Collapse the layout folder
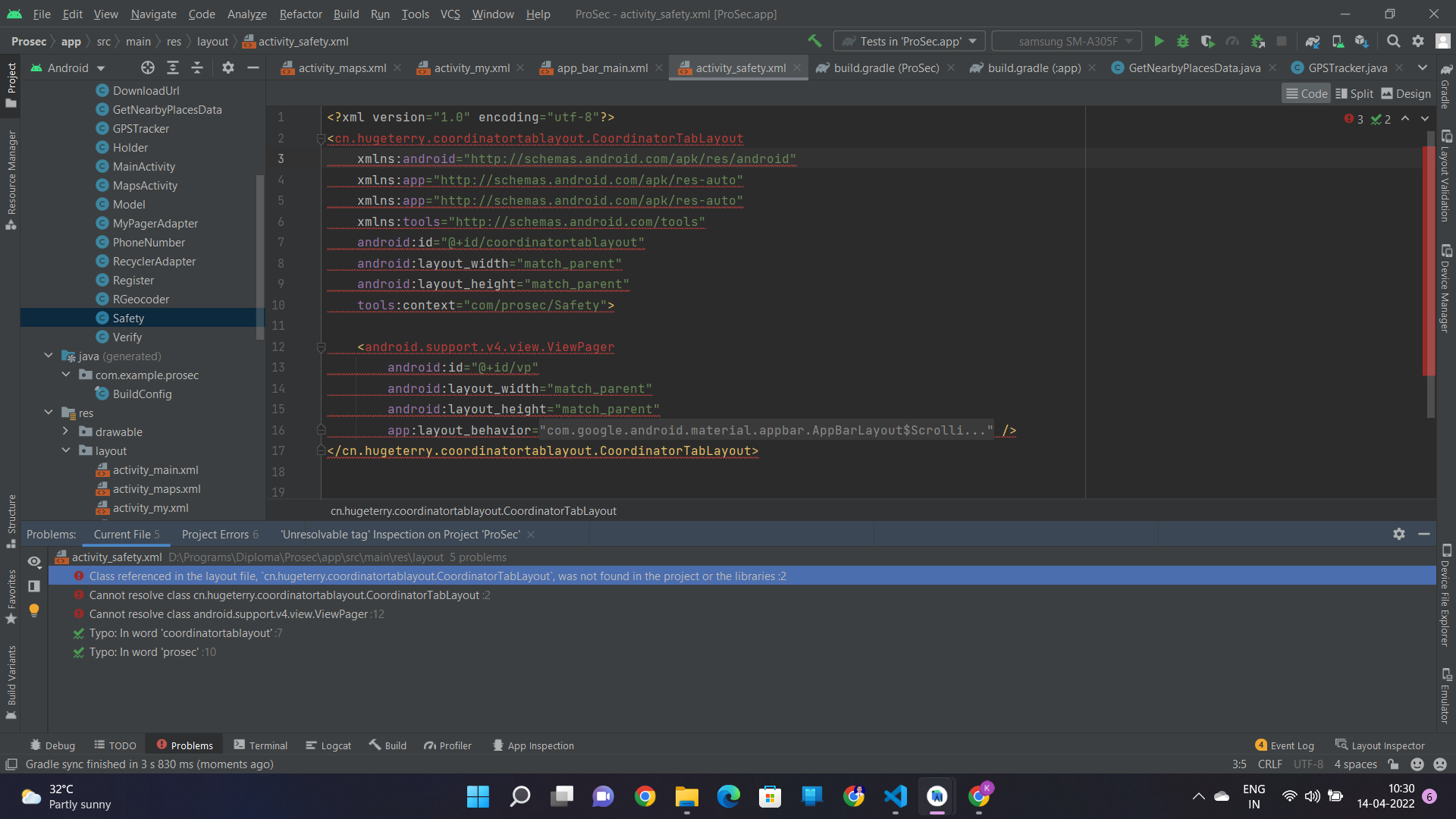 [66, 450]
